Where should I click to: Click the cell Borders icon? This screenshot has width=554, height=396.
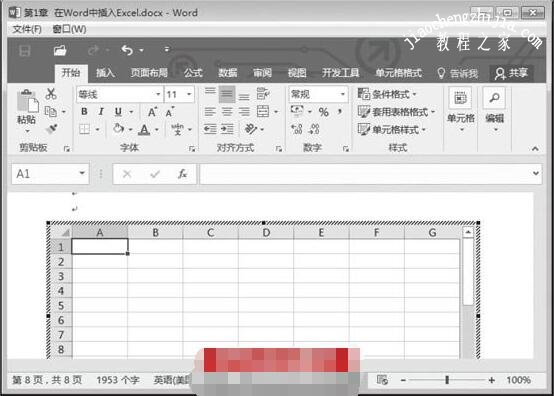tap(84, 129)
